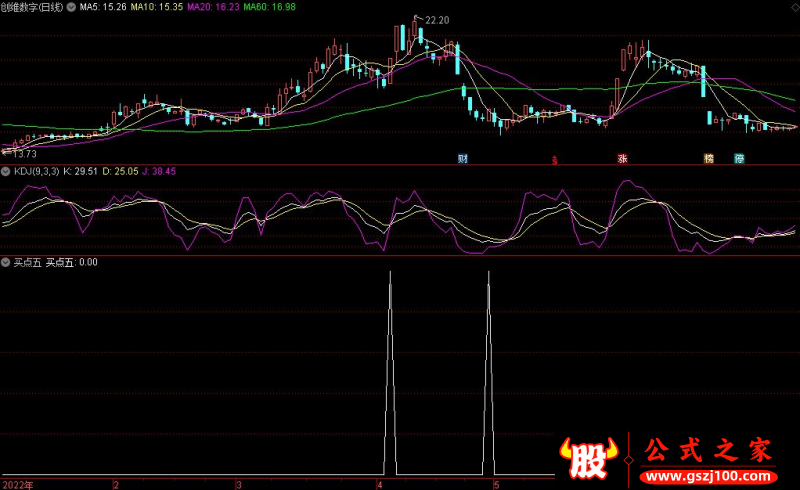Viewport: 800px width, 490px height.
Task: Click the 财 financial event marker
Action: pos(463,158)
